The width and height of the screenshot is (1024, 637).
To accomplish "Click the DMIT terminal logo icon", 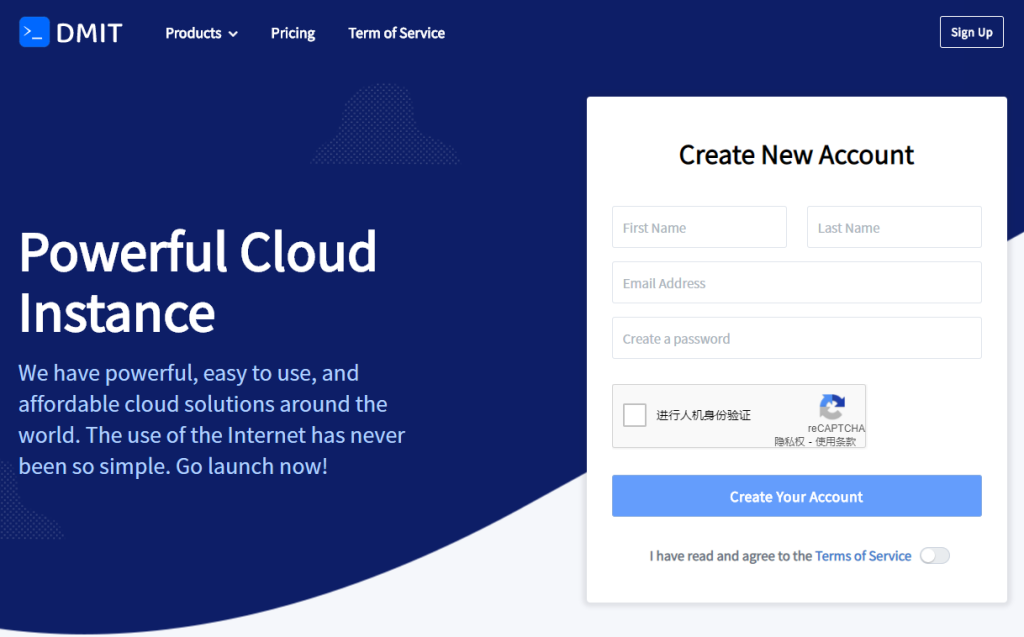I will (34, 32).
